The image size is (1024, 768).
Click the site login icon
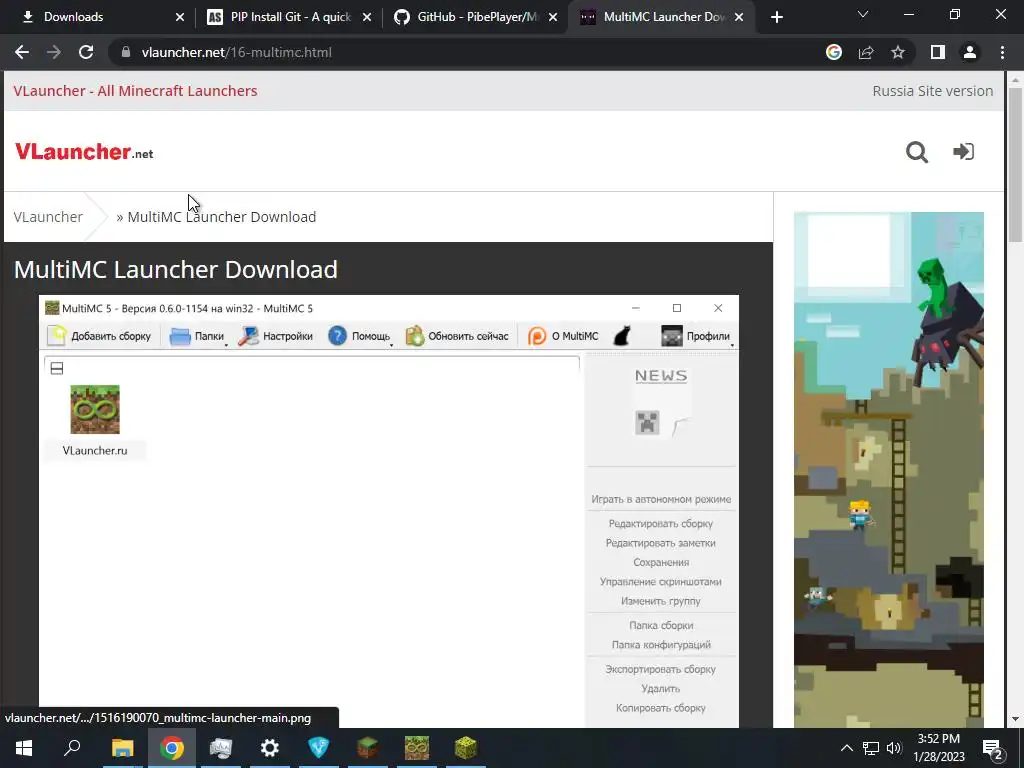963,152
